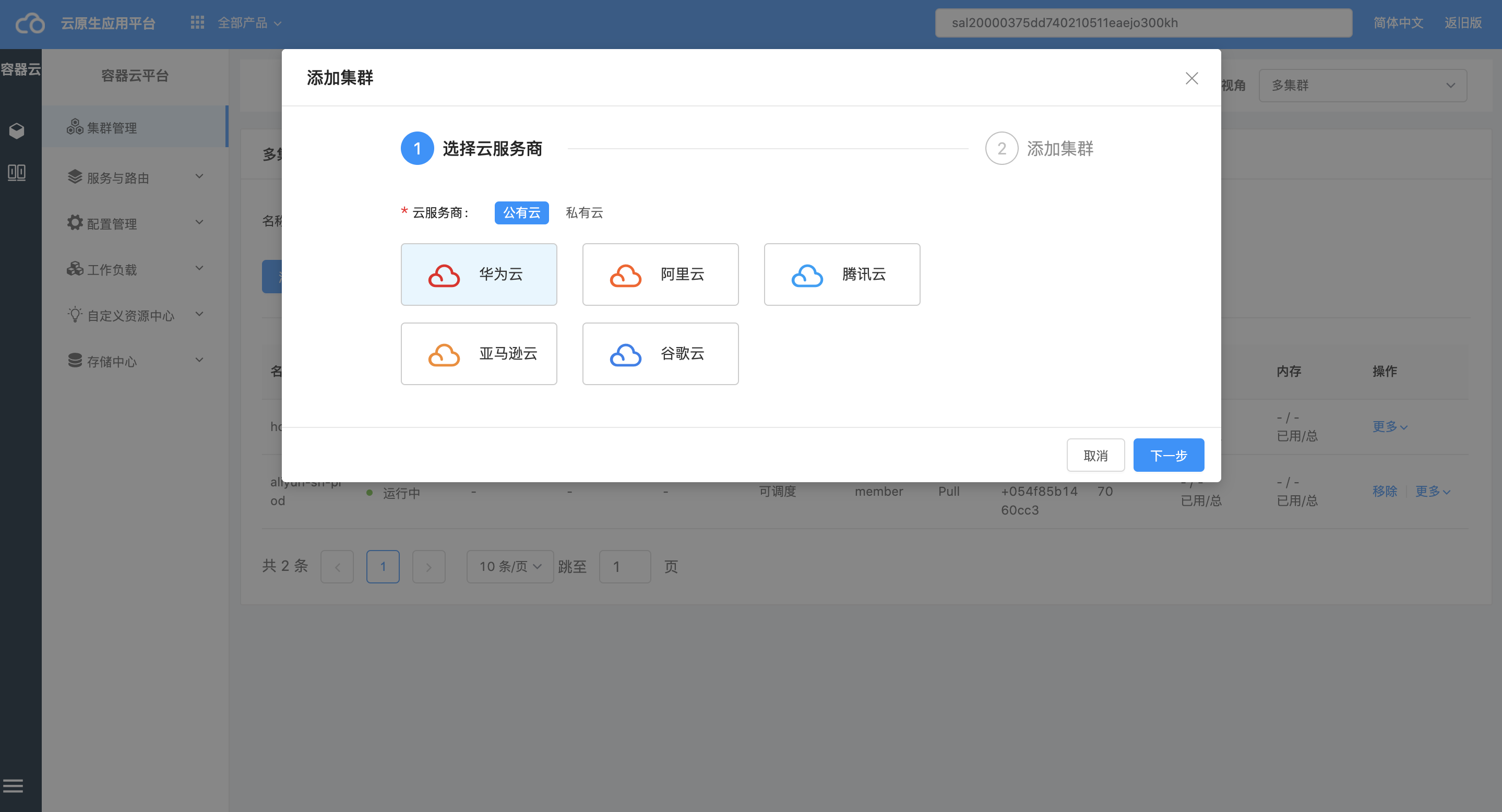1502x812 pixels.
Task: Click the blue 腾讯云 cloud icon
Action: tap(807, 275)
